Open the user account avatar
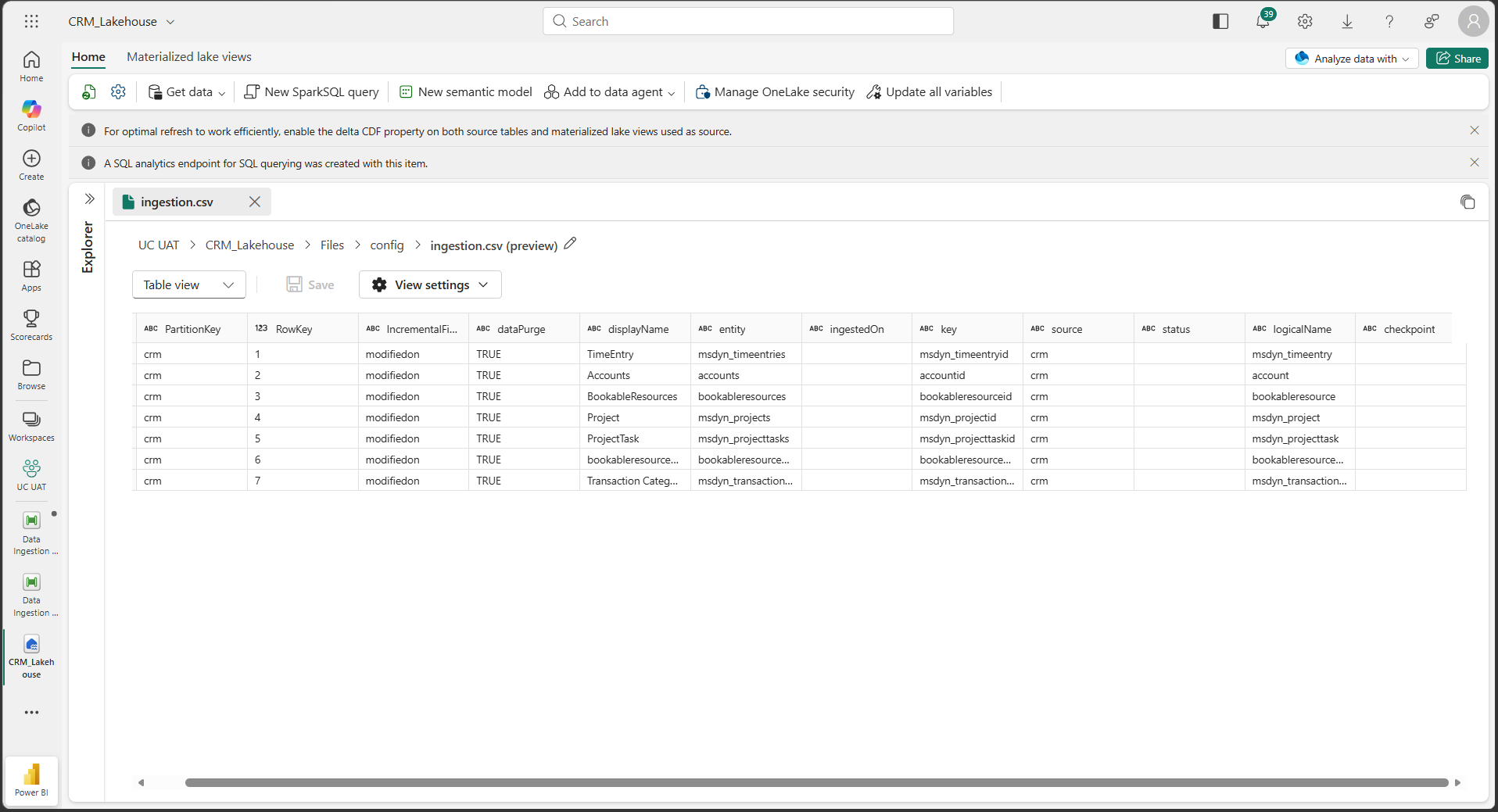The height and width of the screenshot is (812, 1498). [x=1473, y=21]
